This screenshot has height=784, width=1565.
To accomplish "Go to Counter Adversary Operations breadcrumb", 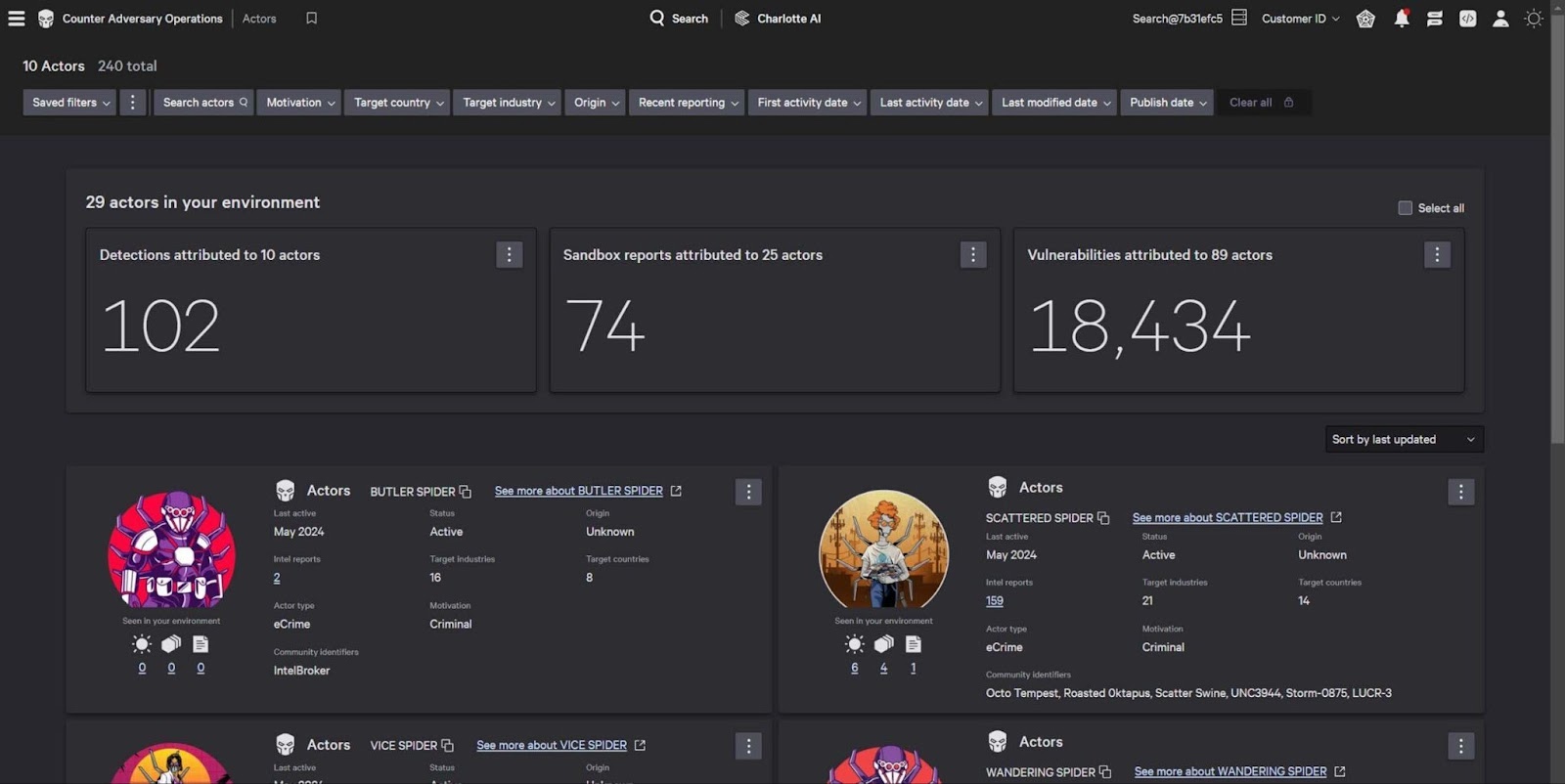I will coord(142,19).
